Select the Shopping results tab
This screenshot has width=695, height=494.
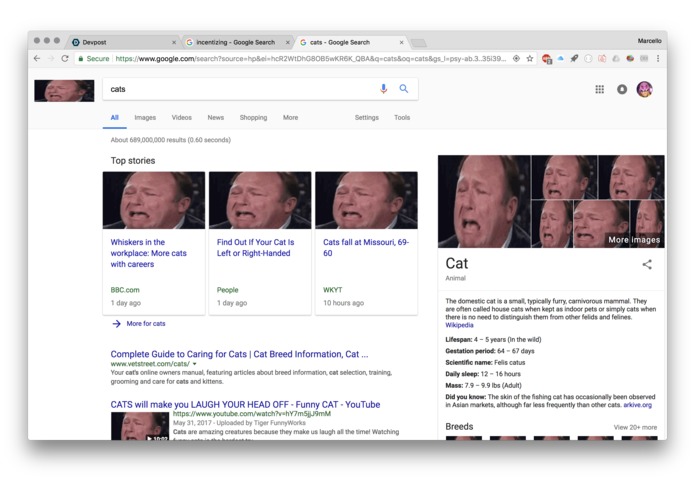(x=254, y=117)
